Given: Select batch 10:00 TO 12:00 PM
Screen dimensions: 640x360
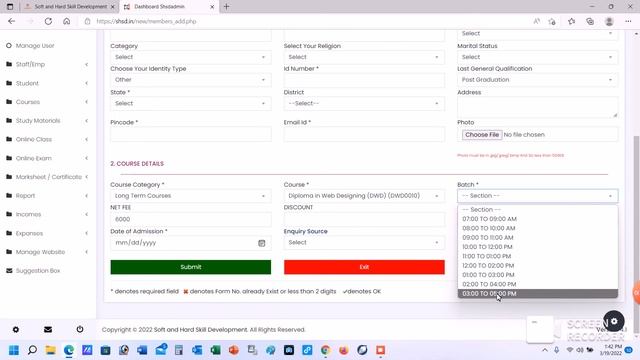Looking at the screenshot, I should pyautogui.click(x=538, y=247).
